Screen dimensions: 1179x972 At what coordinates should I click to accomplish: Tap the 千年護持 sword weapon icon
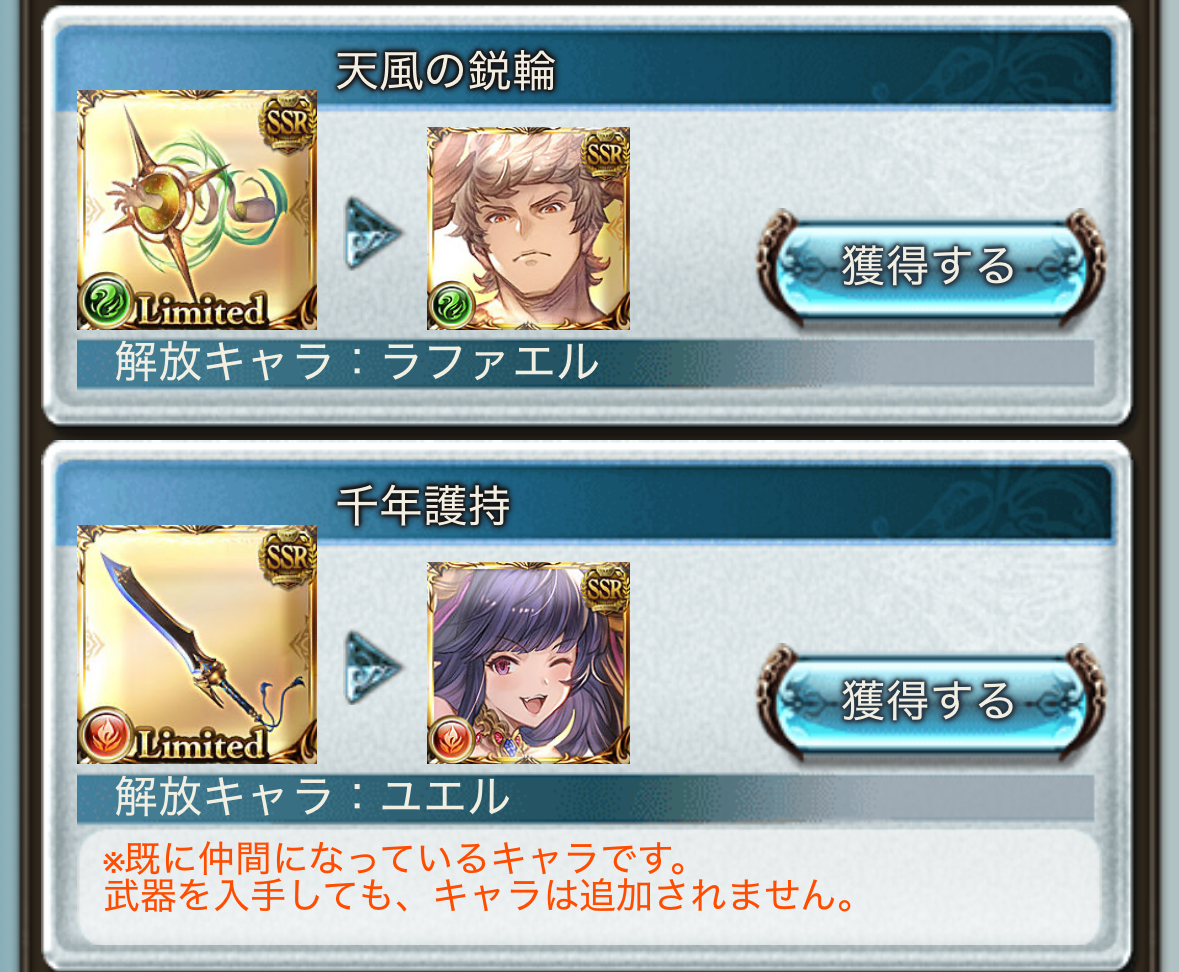pyautogui.click(x=197, y=644)
